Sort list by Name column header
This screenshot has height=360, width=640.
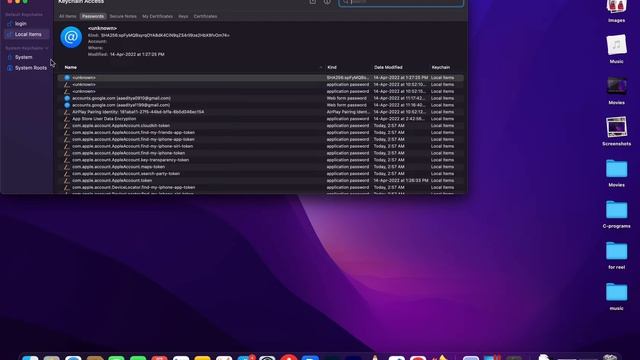[x=71, y=67]
